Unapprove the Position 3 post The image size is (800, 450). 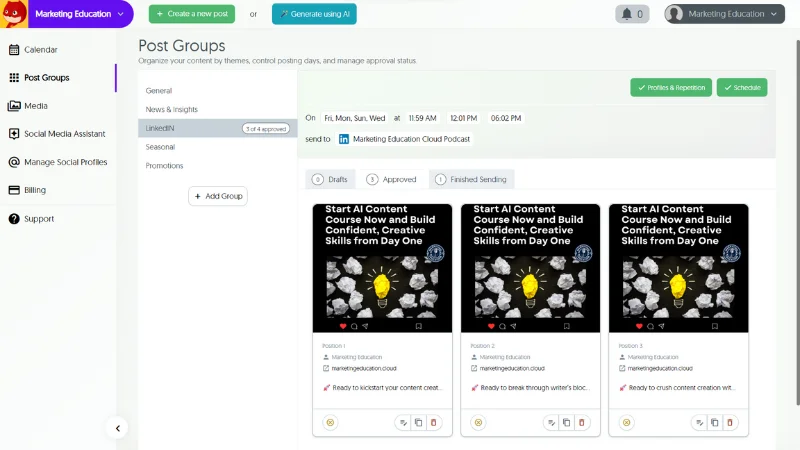[626, 423]
